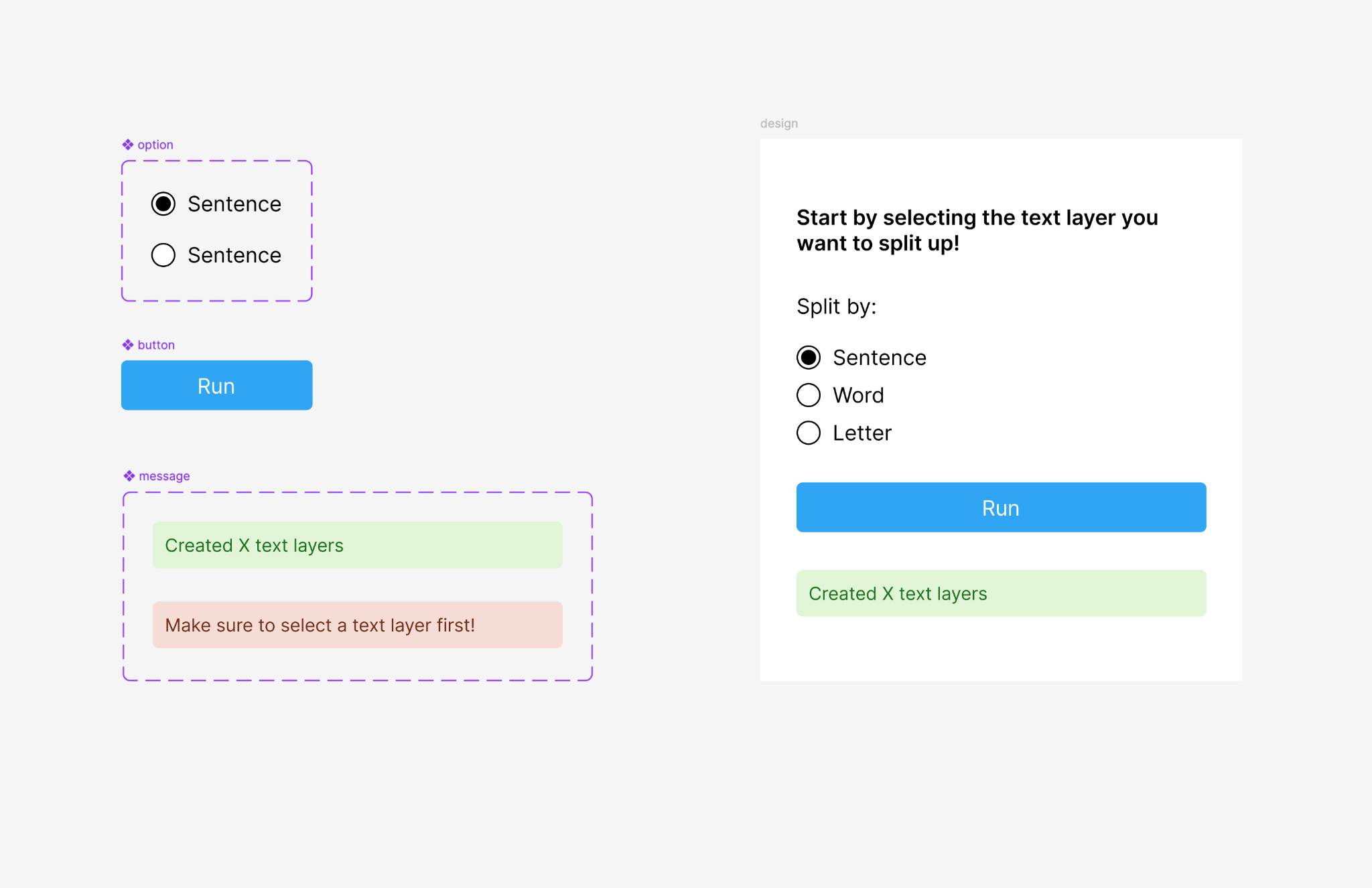Select green success message in message component
The width and height of the screenshot is (1372, 888).
click(x=357, y=545)
